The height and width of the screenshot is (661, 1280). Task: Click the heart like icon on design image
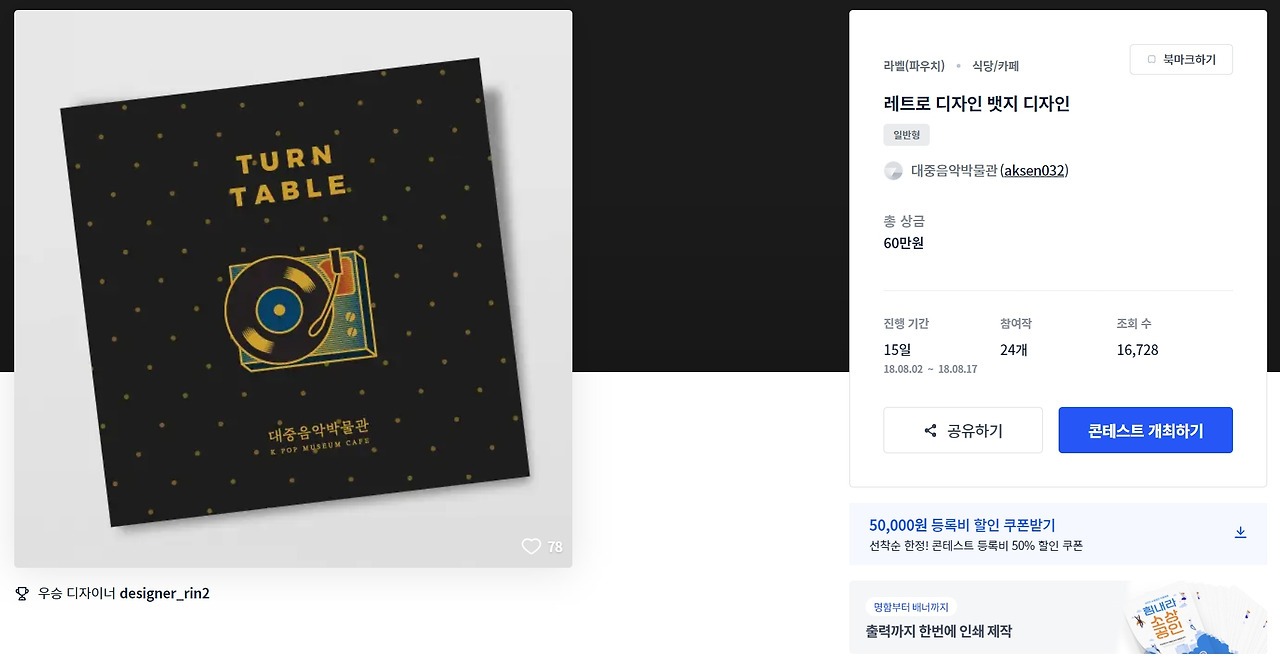pos(531,546)
